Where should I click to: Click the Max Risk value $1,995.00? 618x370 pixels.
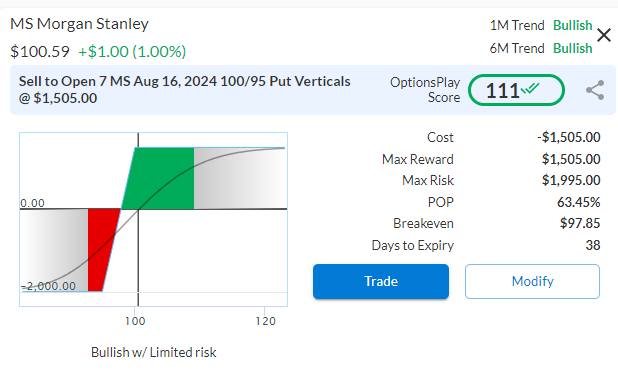pyautogui.click(x=571, y=180)
